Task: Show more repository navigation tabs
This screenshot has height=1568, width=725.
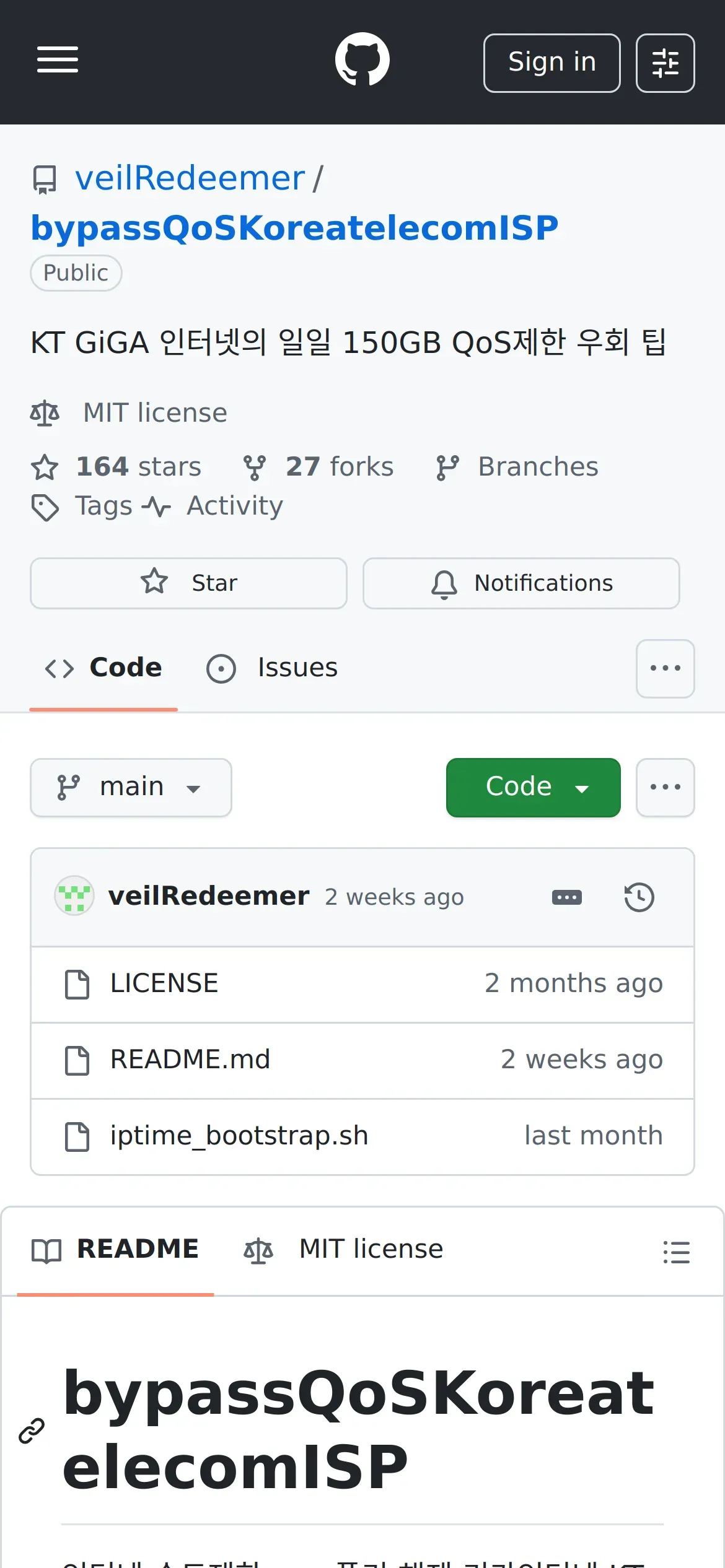Action: pos(665,669)
